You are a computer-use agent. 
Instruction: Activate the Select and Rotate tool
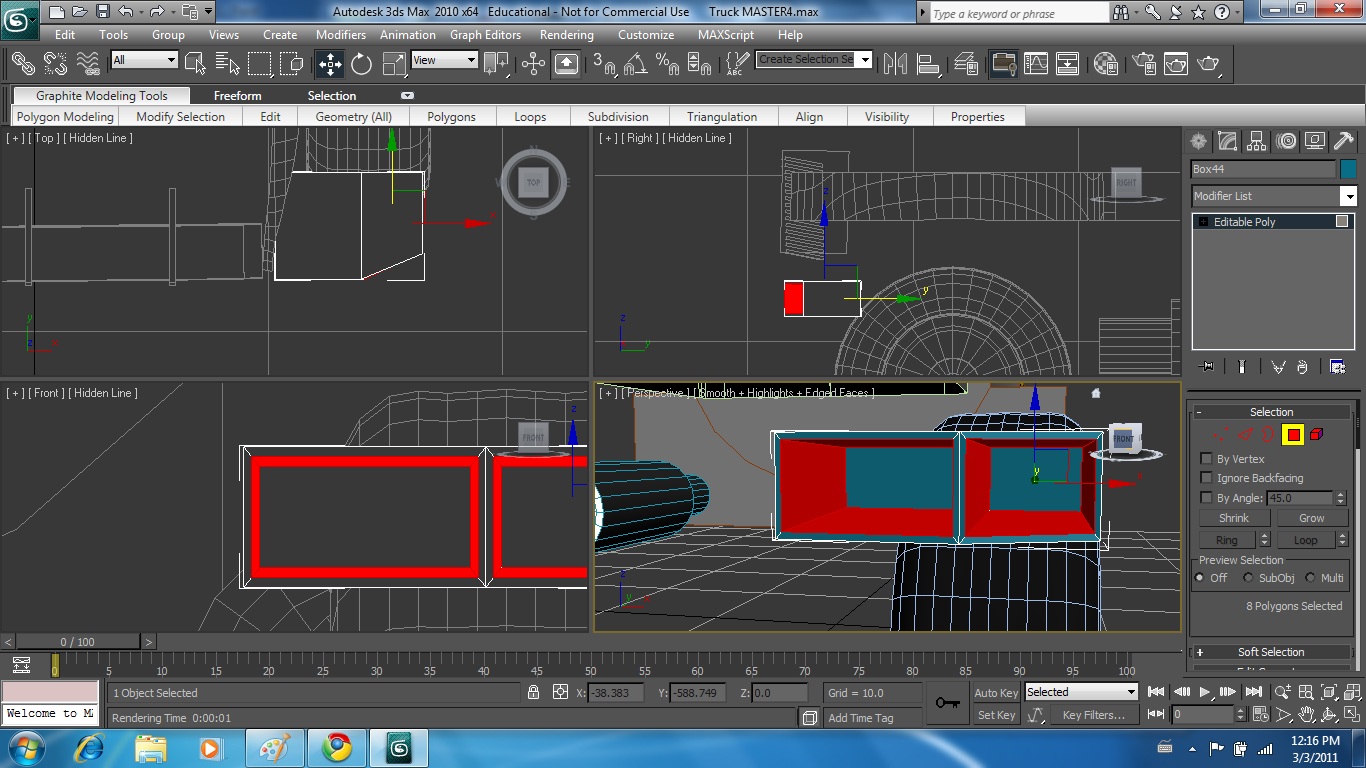point(362,64)
